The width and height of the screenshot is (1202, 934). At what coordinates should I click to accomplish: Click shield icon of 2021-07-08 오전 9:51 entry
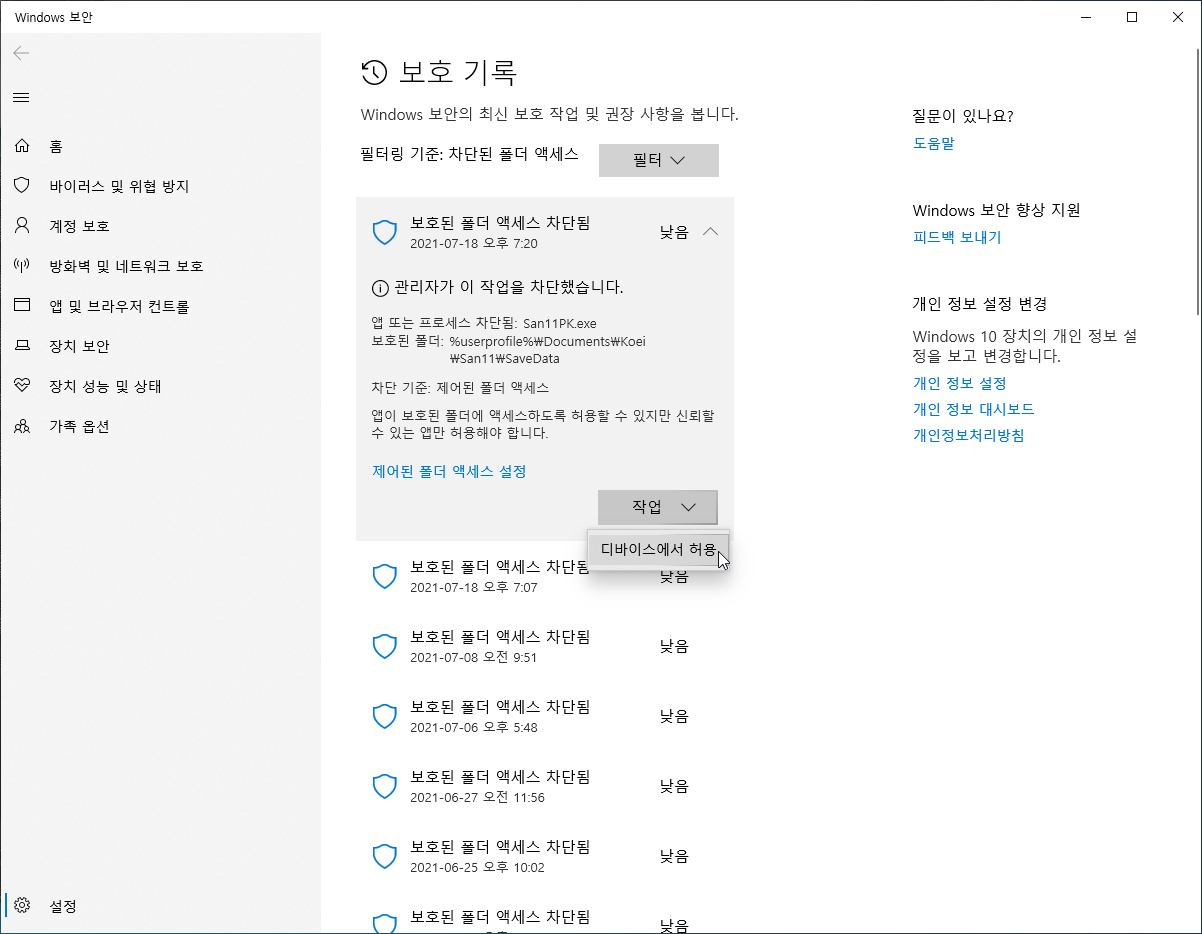[385, 646]
